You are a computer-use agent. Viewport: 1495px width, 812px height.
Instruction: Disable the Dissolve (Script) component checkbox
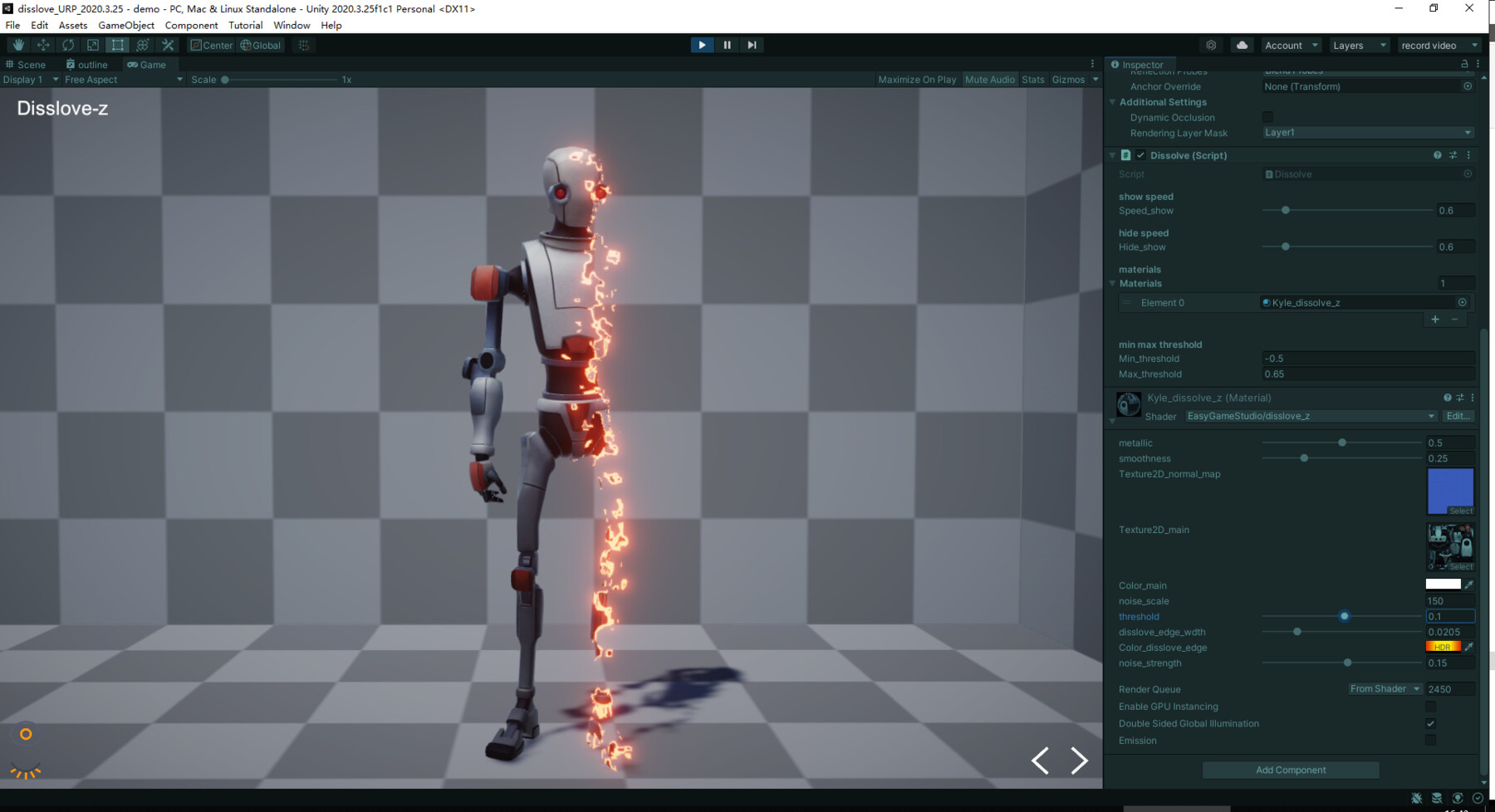pyautogui.click(x=1141, y=155)
